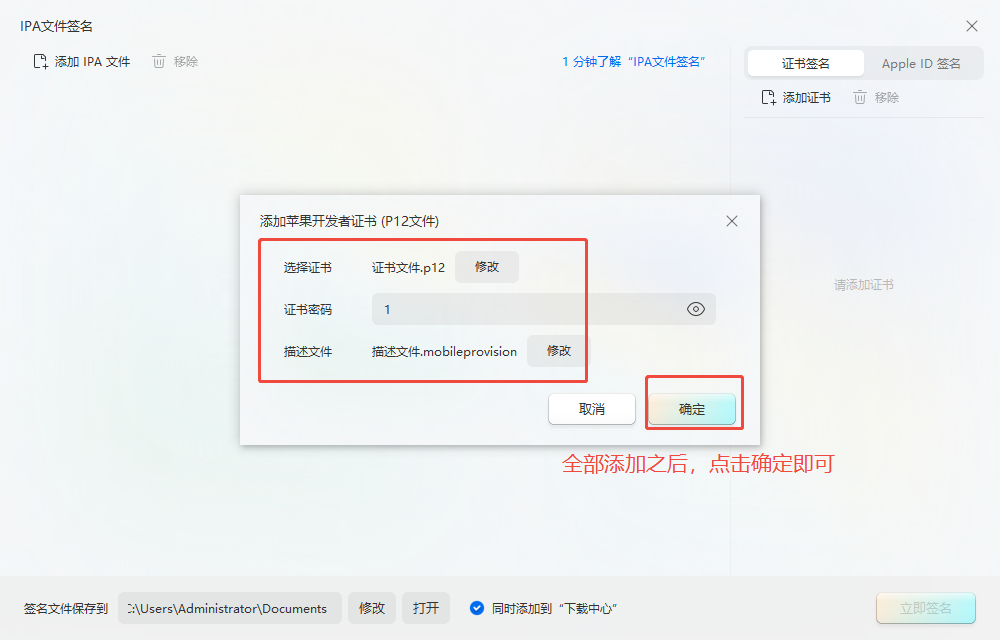The width and height of the screenshot is (1000, 640).
Task: Uncheck 同时添加到下载中心 checkbox
Action: pyautogui.click(x=477, y=608)
